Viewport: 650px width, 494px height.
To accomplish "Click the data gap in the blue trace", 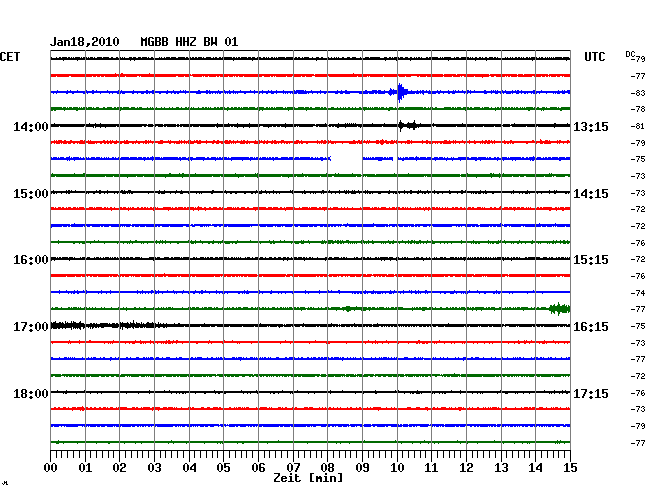I will 347,159.
